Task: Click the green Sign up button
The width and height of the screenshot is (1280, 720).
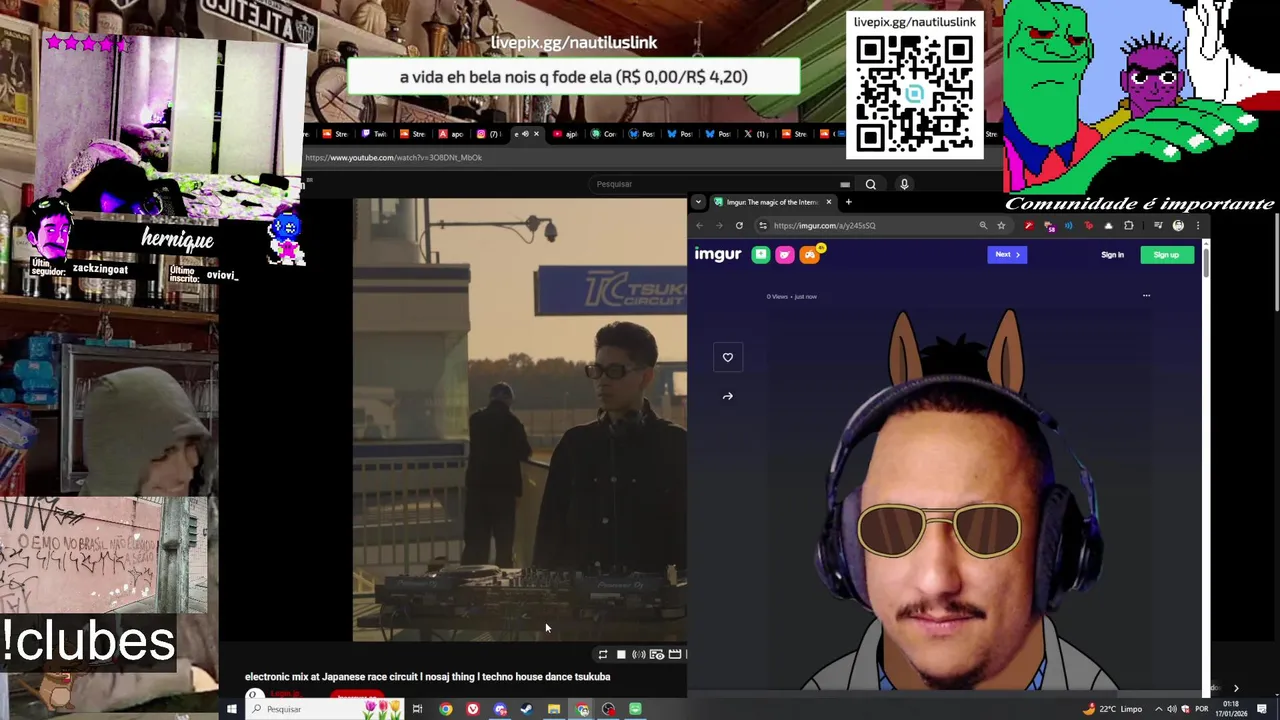Action: pyautogui.click(x=1166, y=255)
